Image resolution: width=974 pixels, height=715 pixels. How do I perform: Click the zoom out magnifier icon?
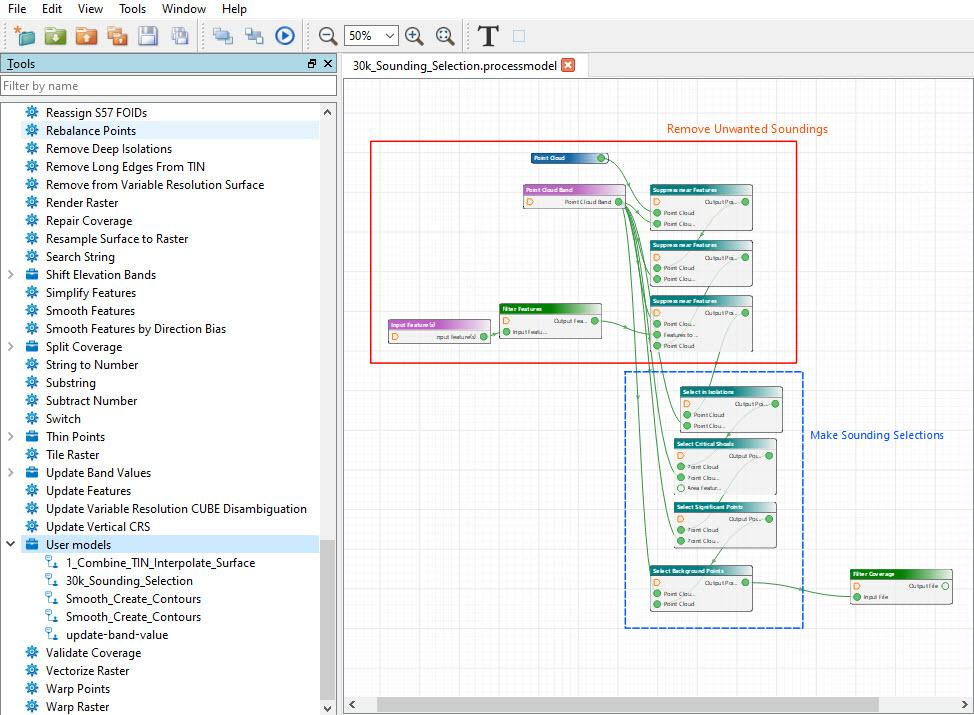327,36
